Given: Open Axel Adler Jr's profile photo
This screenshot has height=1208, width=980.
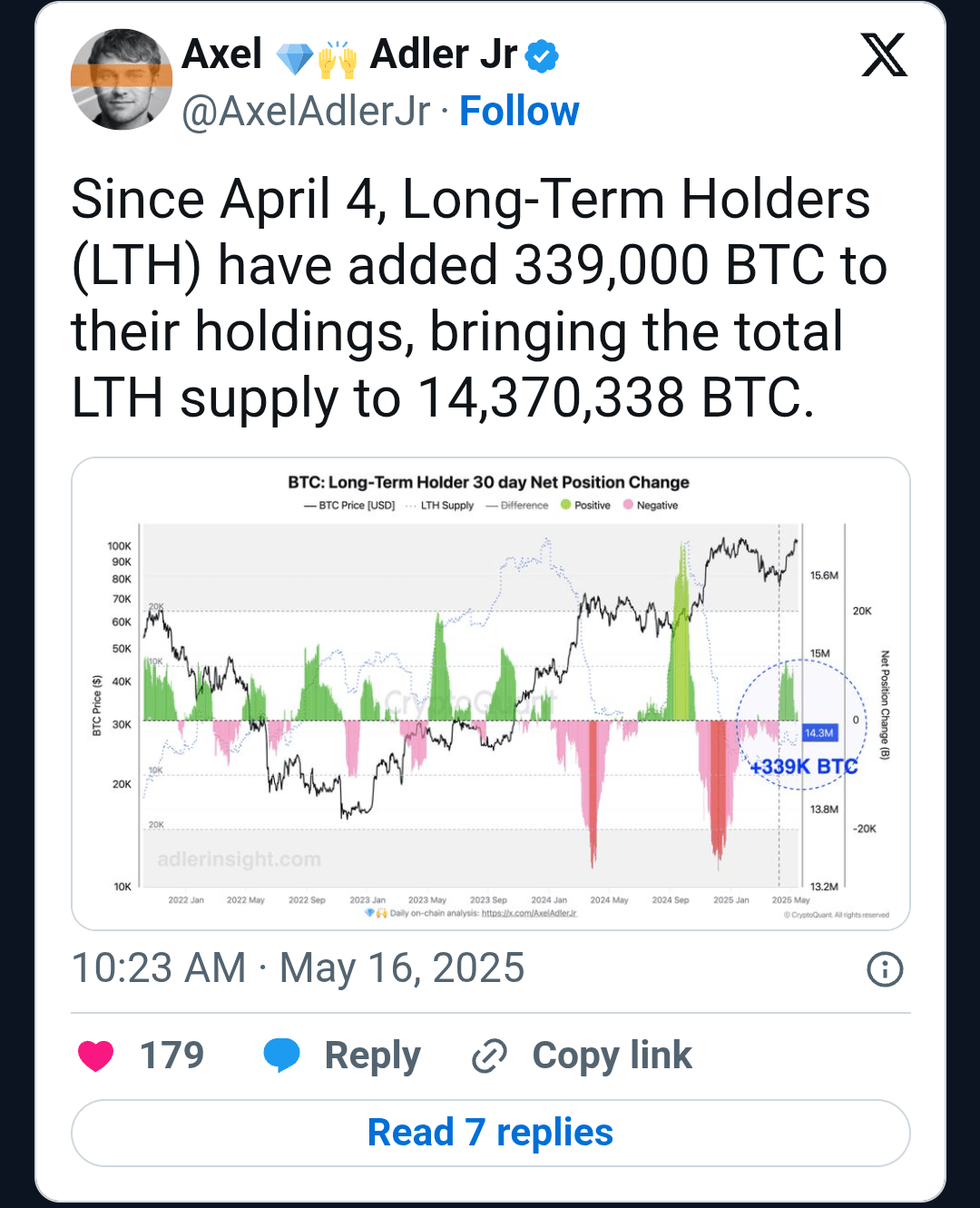Looking at the screenshot, I should coord(122,79).
